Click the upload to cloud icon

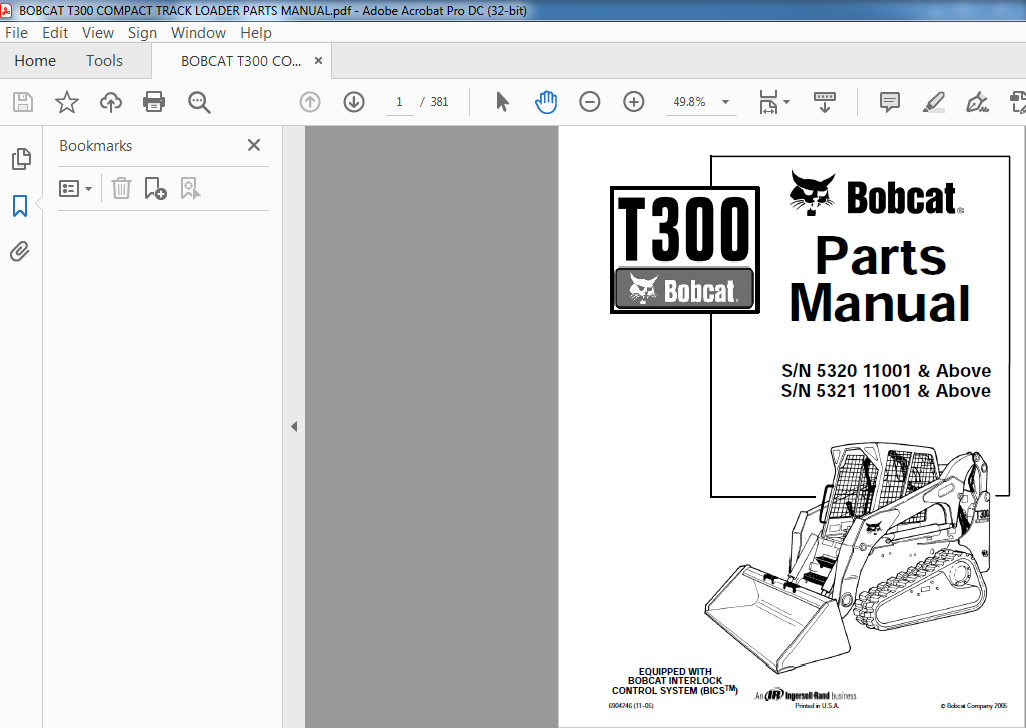point(111,102)
